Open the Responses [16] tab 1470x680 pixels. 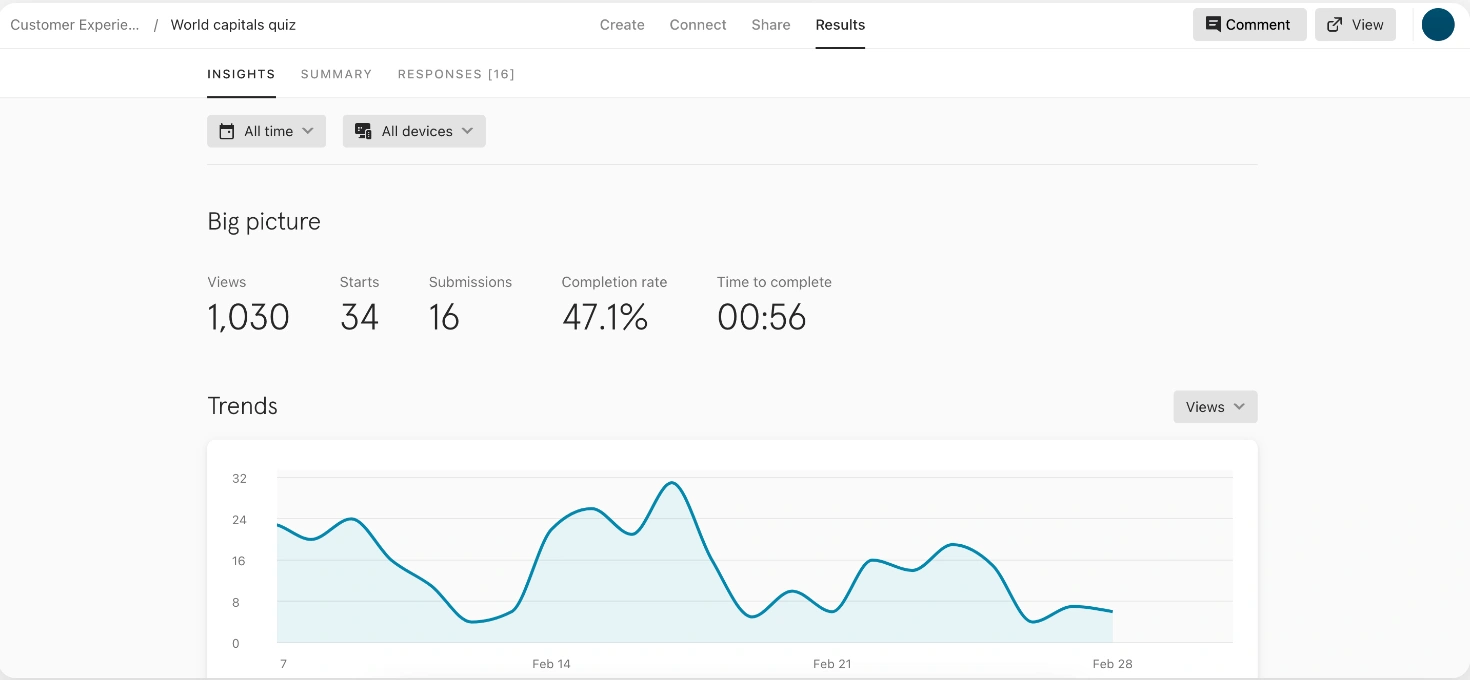coord(456,73)
